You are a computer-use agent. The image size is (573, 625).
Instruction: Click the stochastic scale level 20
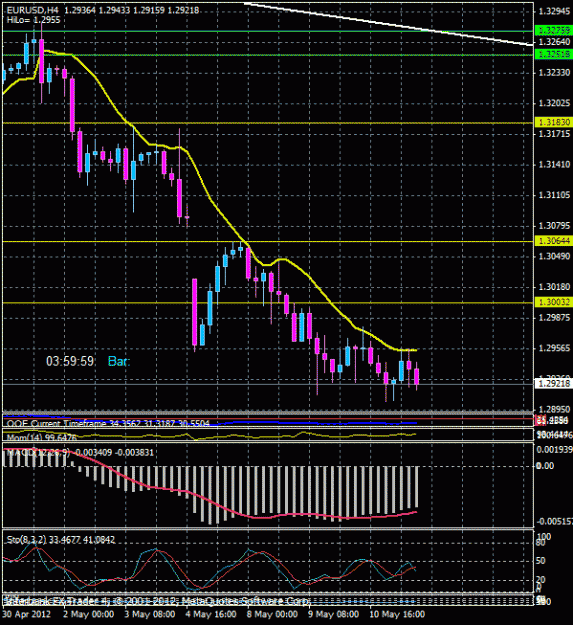click(x=541, y=580)
